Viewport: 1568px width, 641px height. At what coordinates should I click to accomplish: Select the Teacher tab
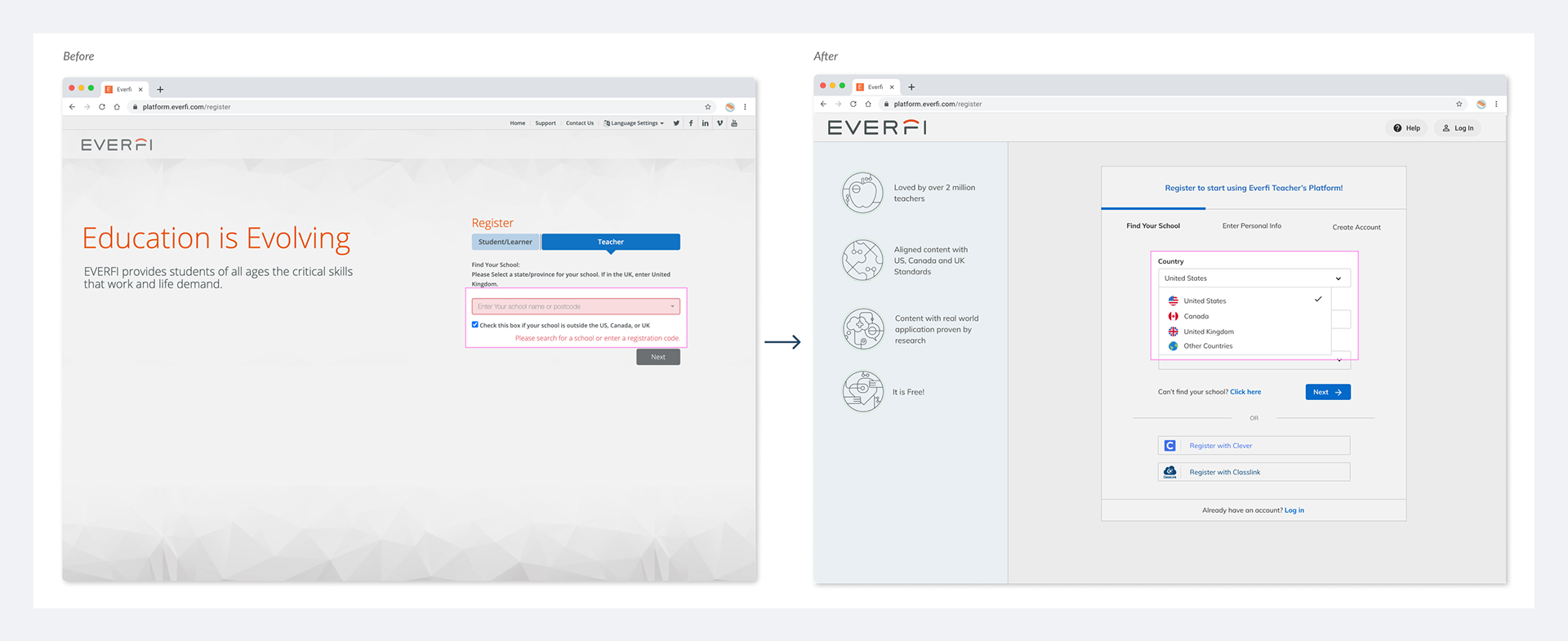[x=611, y=242]
